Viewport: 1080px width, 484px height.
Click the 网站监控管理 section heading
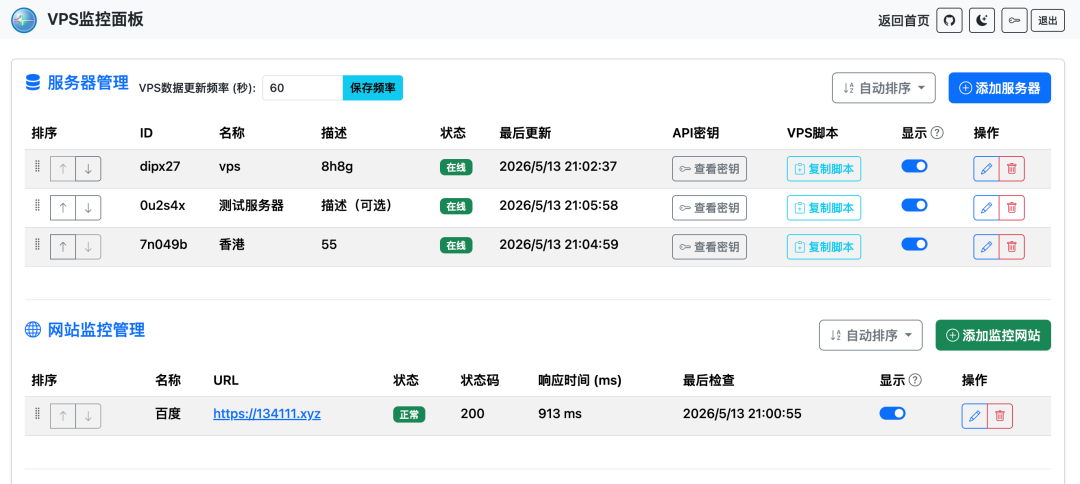coord(96,330)
